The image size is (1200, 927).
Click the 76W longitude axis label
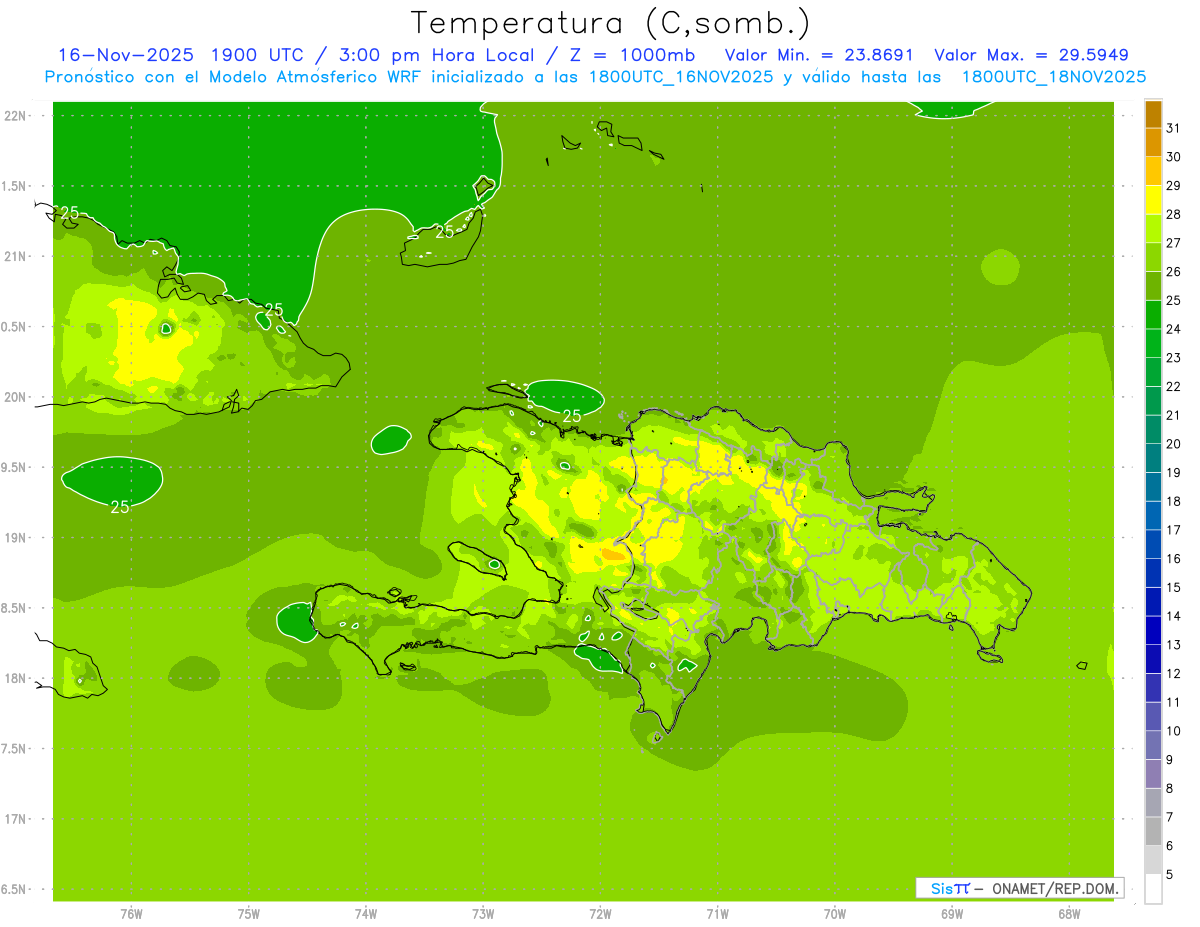(131, 914)
